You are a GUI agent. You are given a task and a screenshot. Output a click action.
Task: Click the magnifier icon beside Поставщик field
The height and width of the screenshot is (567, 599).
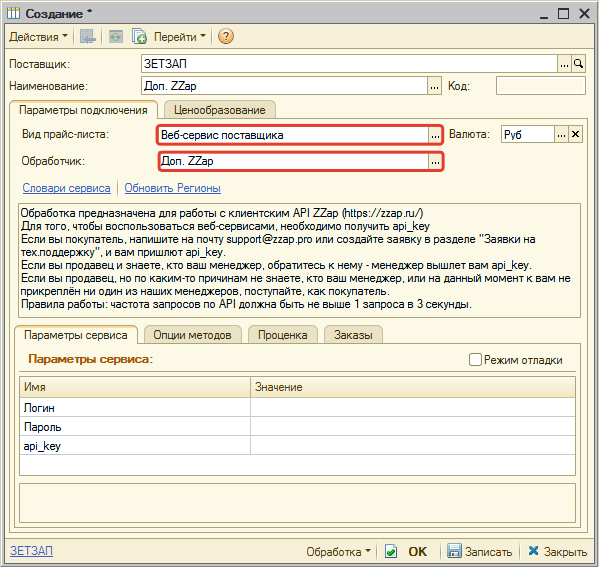coord(578,63)
